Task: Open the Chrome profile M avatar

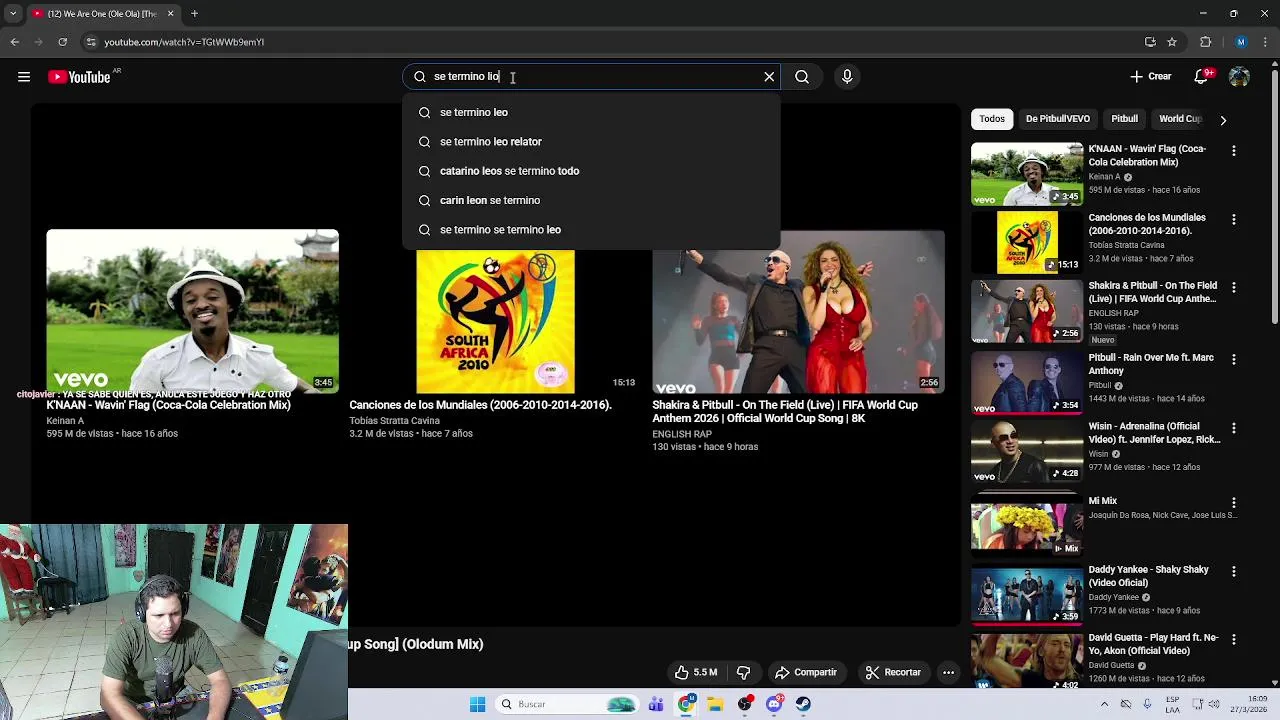Action: 1241,42
